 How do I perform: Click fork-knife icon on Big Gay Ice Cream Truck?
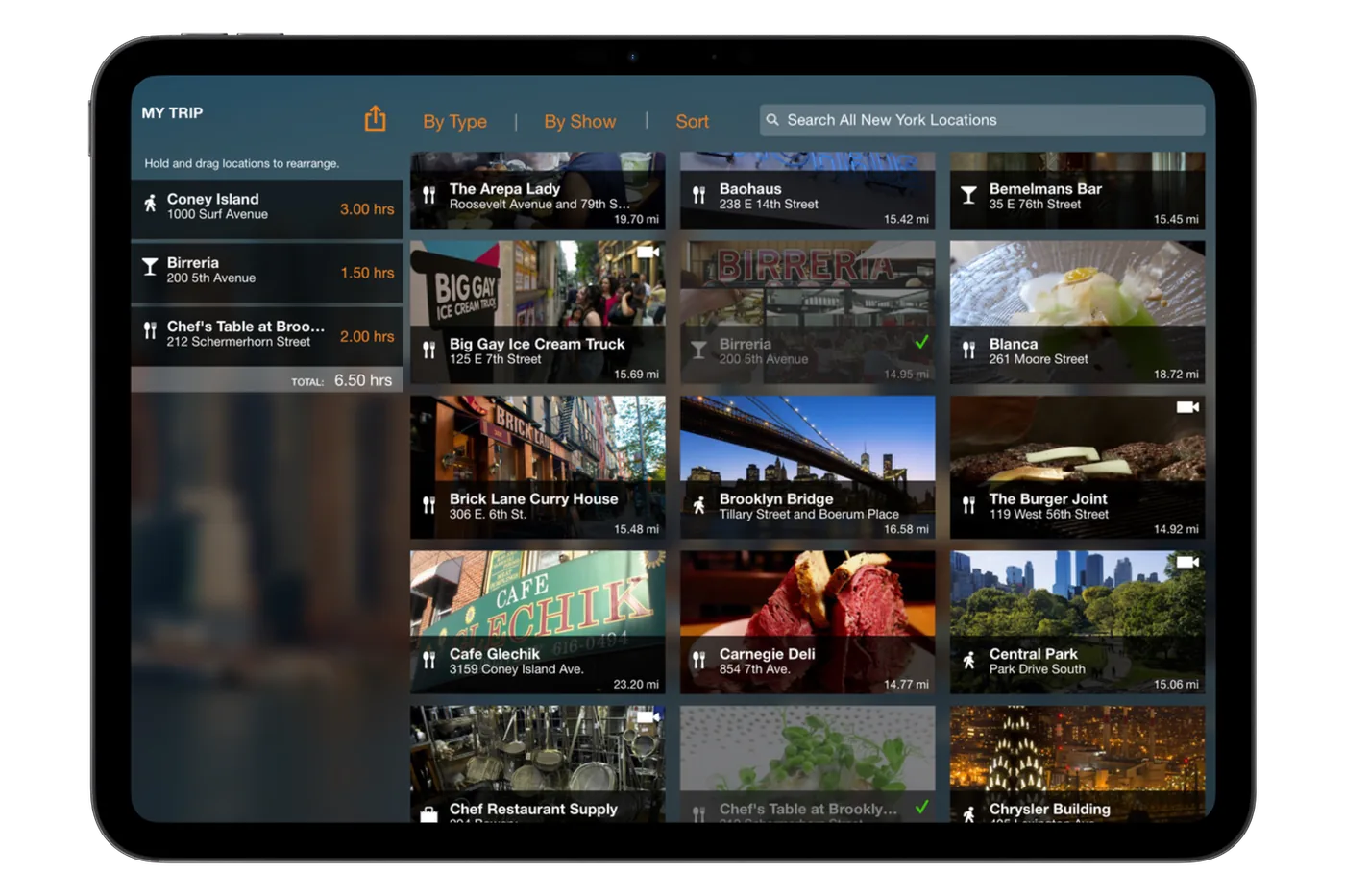click(x=428, y=351)
